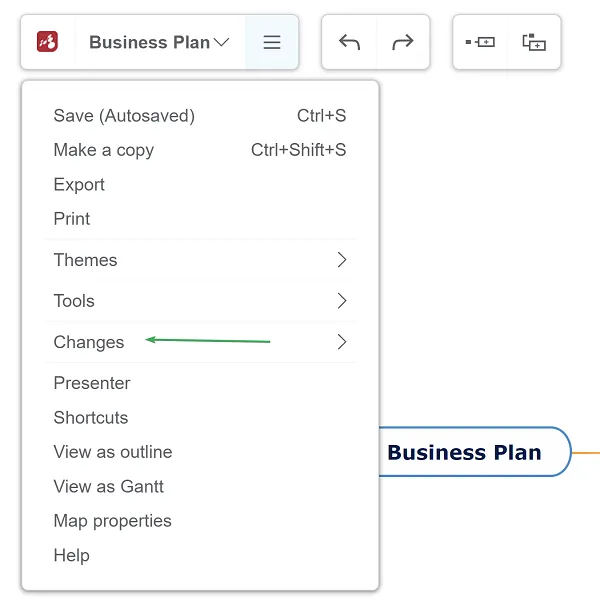Image resolution: width=600 pixels, height=608 pixels.
Task: Toggle the hamburger menu icon
Action: click(x=272, y=42)
